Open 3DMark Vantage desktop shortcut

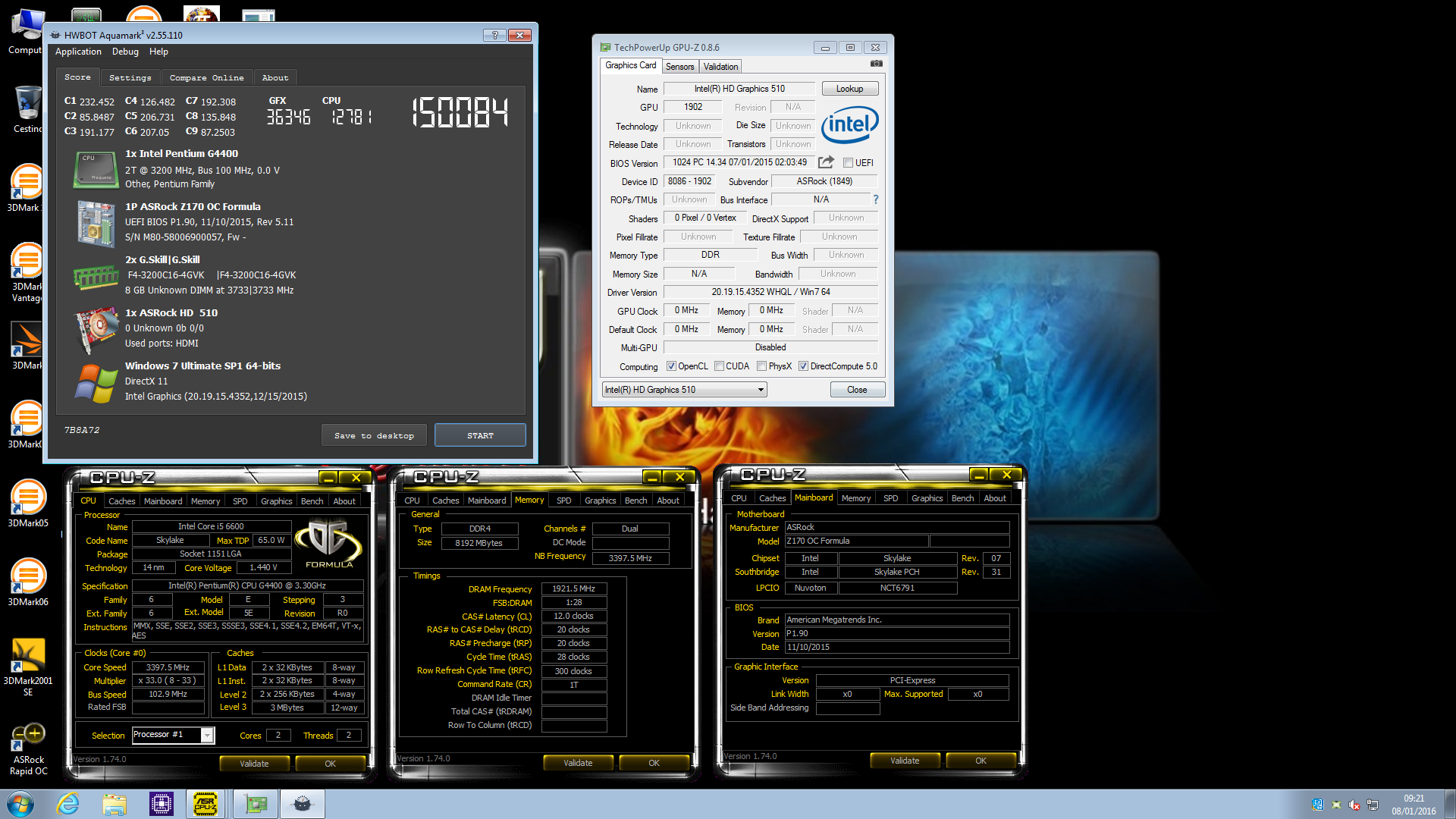pos(27,272)
